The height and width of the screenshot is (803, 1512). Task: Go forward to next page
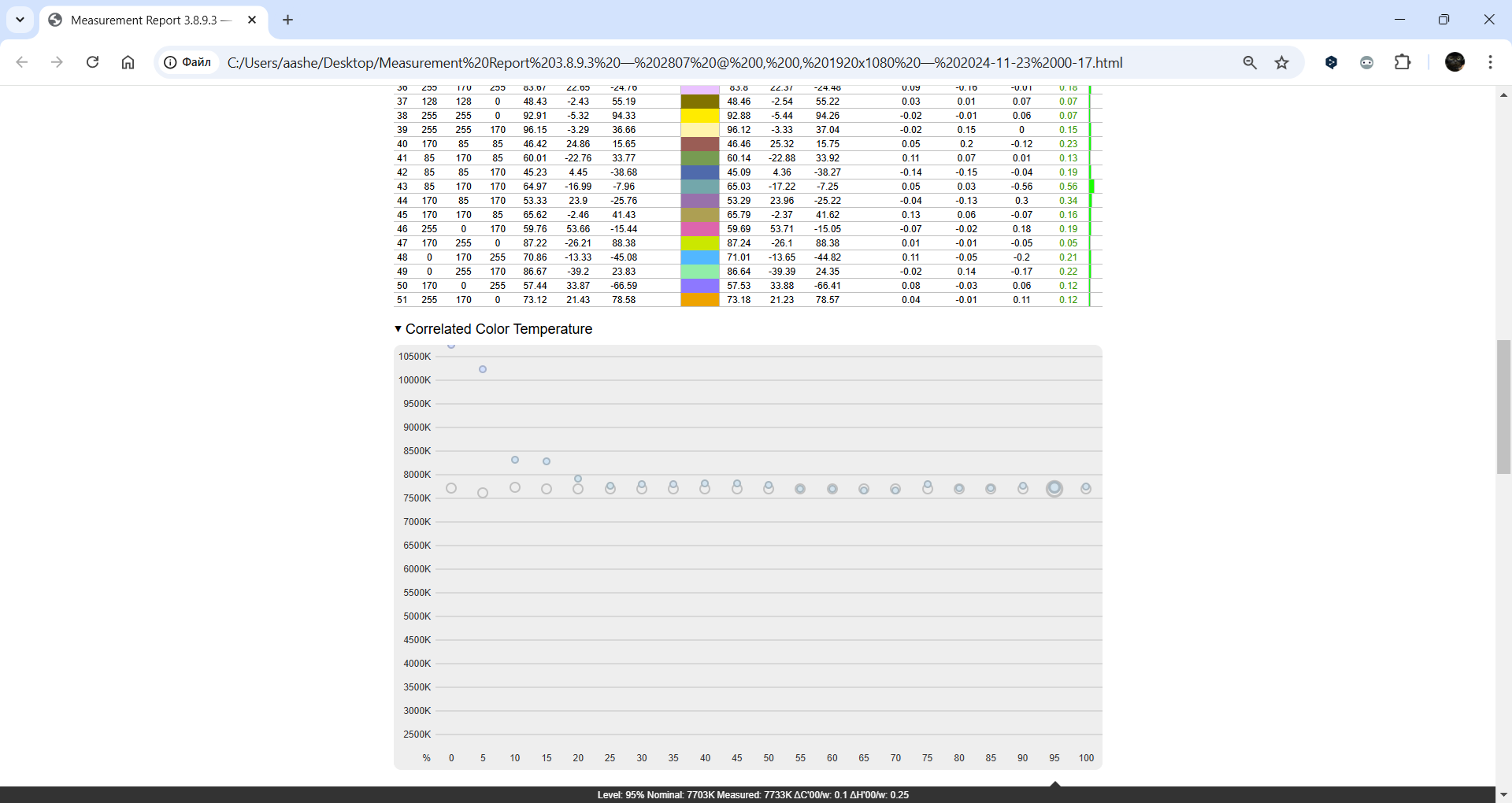coord(57,62)
